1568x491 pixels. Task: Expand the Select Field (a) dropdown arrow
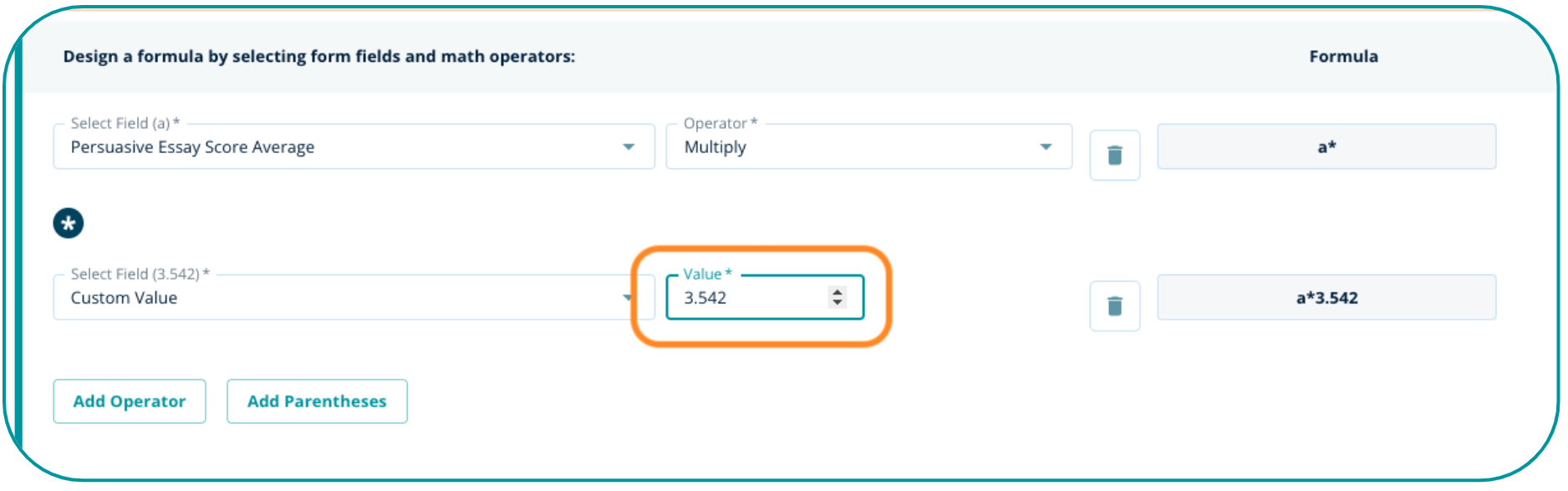629,147
